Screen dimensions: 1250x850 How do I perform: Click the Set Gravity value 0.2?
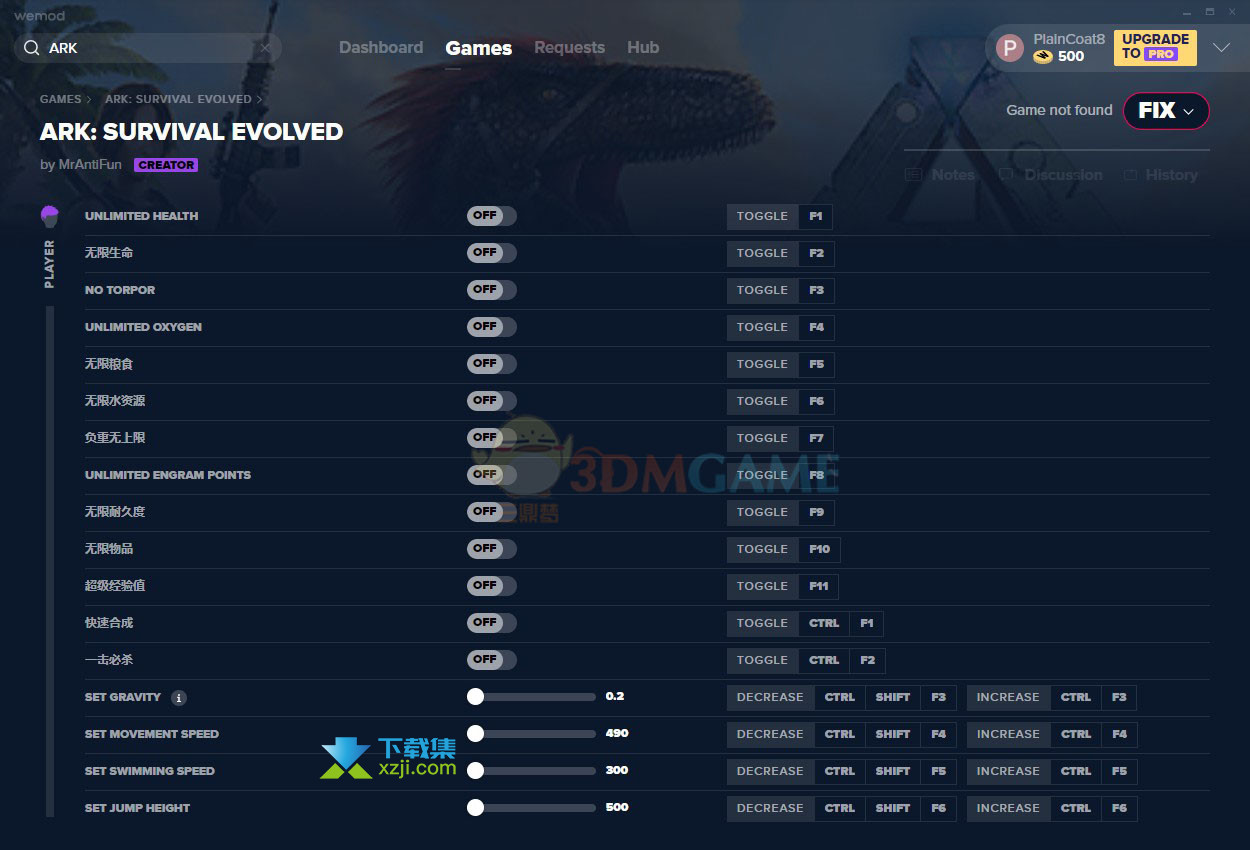(x=615, y=697)
